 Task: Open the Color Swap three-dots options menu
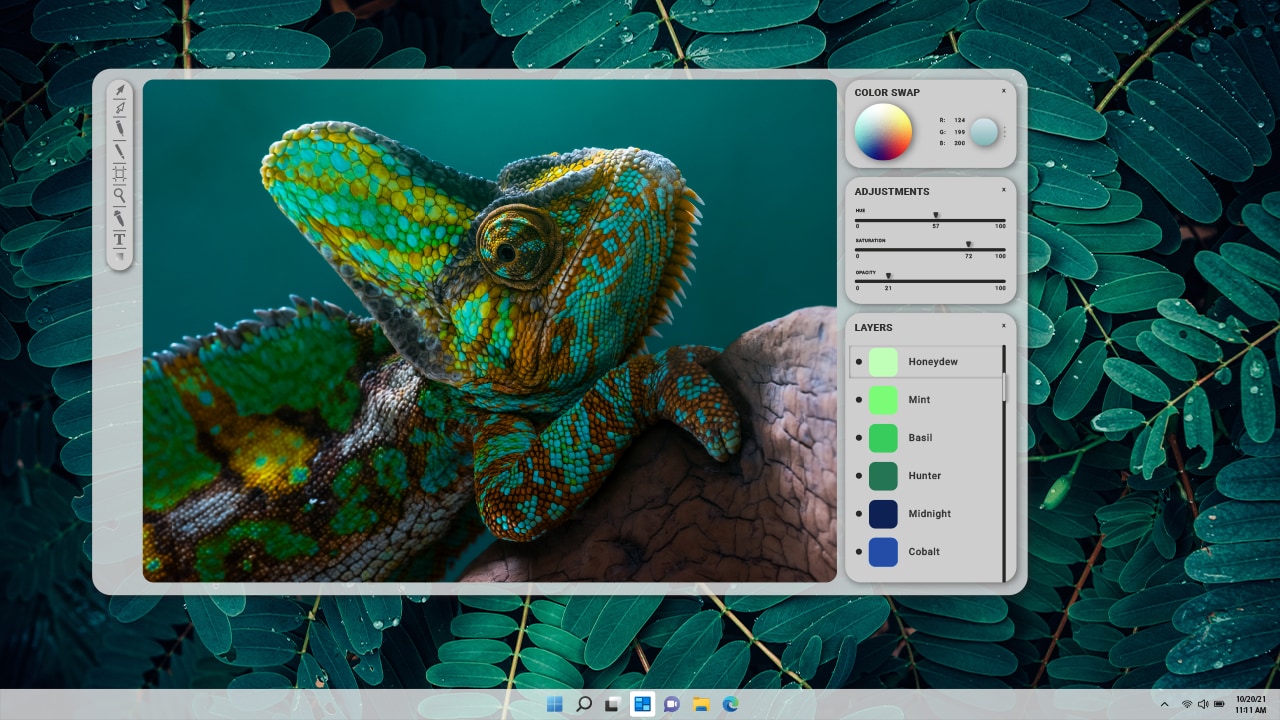(x=1005, y=132)
